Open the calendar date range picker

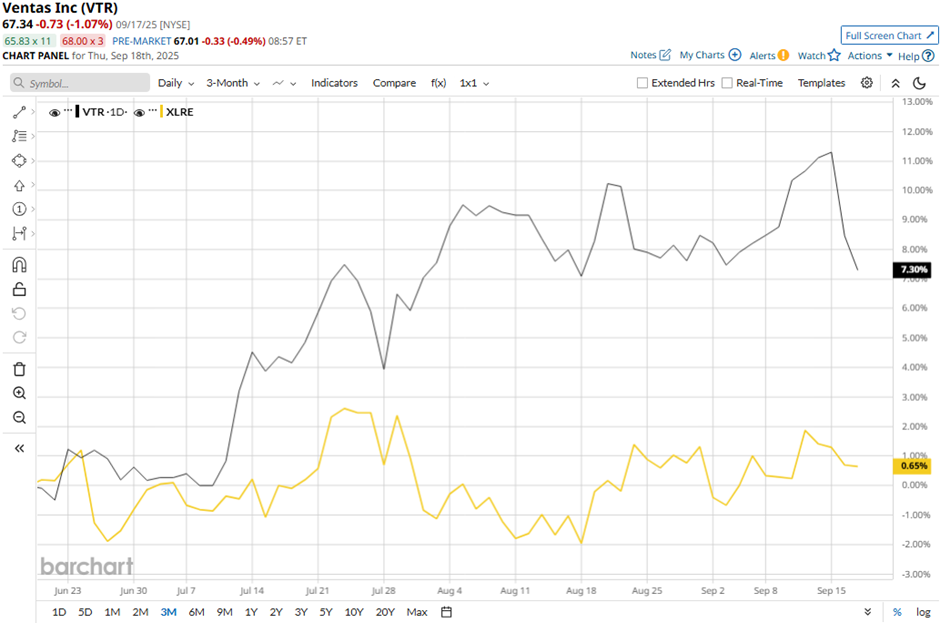tap(446, 612)
